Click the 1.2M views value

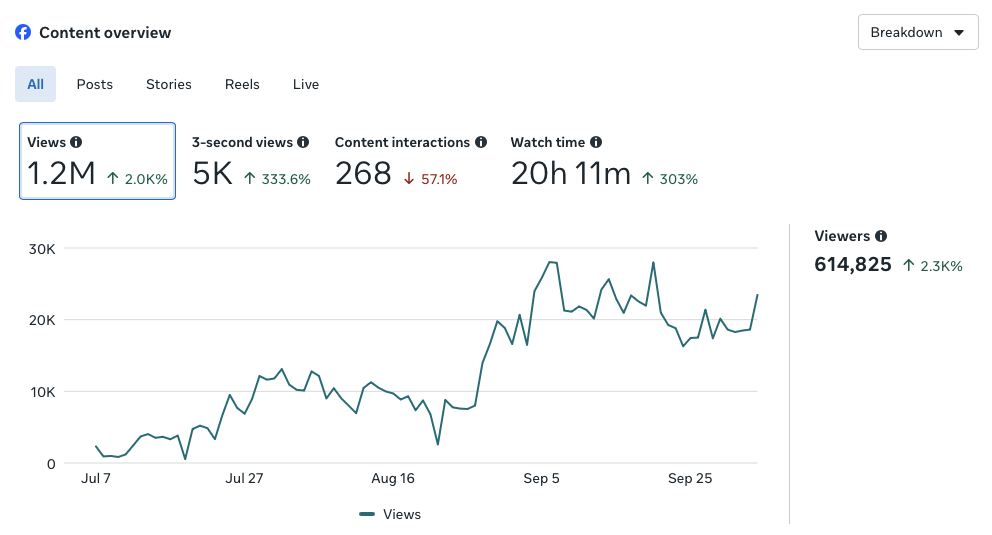point(61,173)
